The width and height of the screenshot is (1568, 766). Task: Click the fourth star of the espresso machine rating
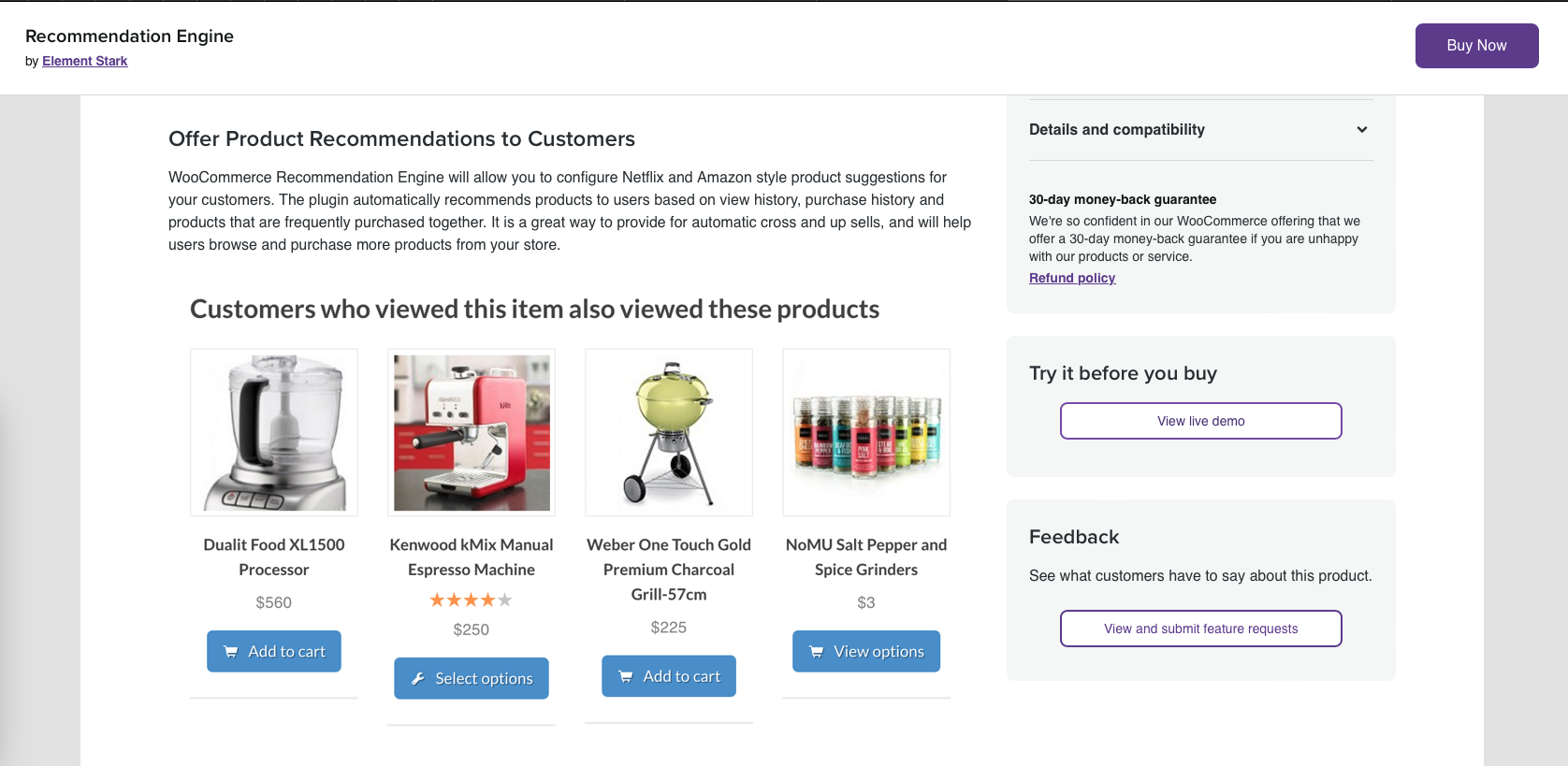[487, 600]
